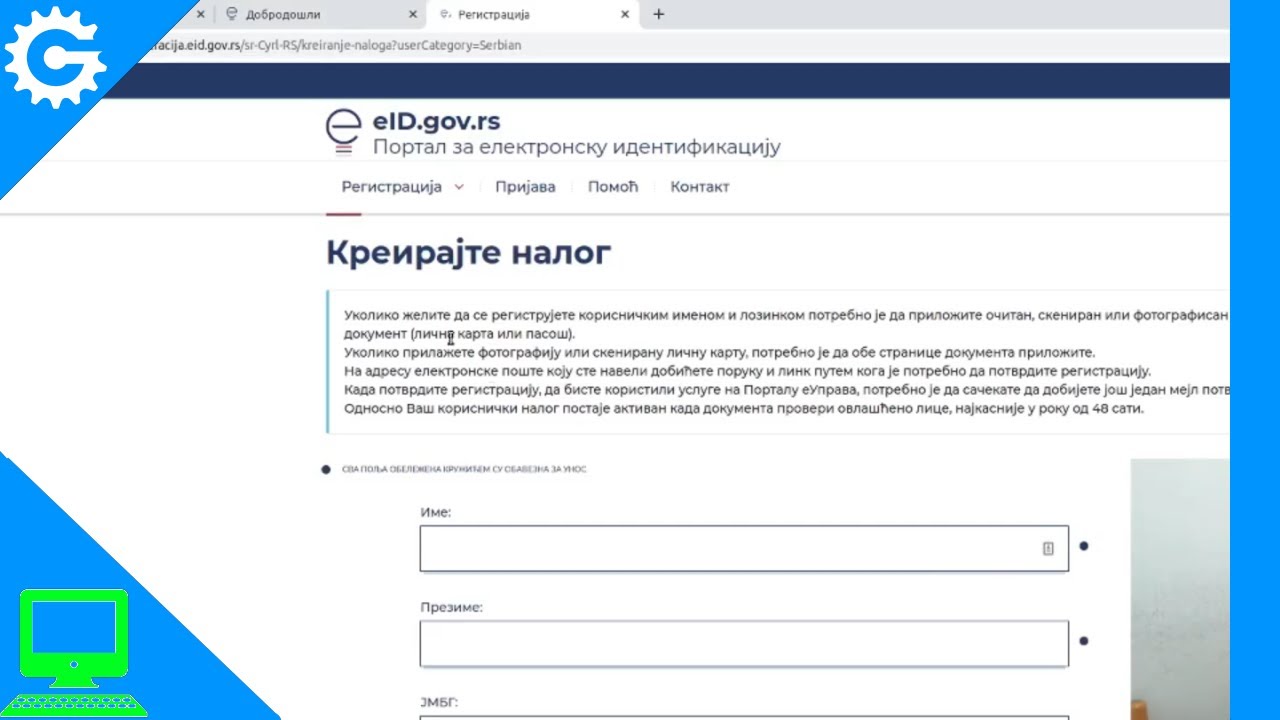Open the Помоћ menu item
Image resolution: width=1280 pixels, height=720 pixels.
click(613, 187)
